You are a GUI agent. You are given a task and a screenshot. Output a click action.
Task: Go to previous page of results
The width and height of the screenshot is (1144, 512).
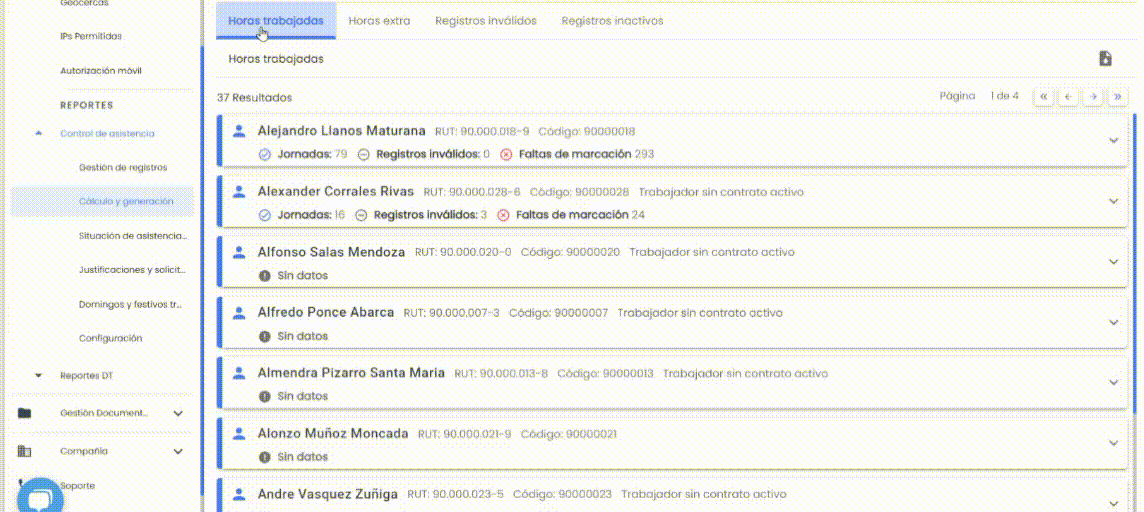point(1068,96)
